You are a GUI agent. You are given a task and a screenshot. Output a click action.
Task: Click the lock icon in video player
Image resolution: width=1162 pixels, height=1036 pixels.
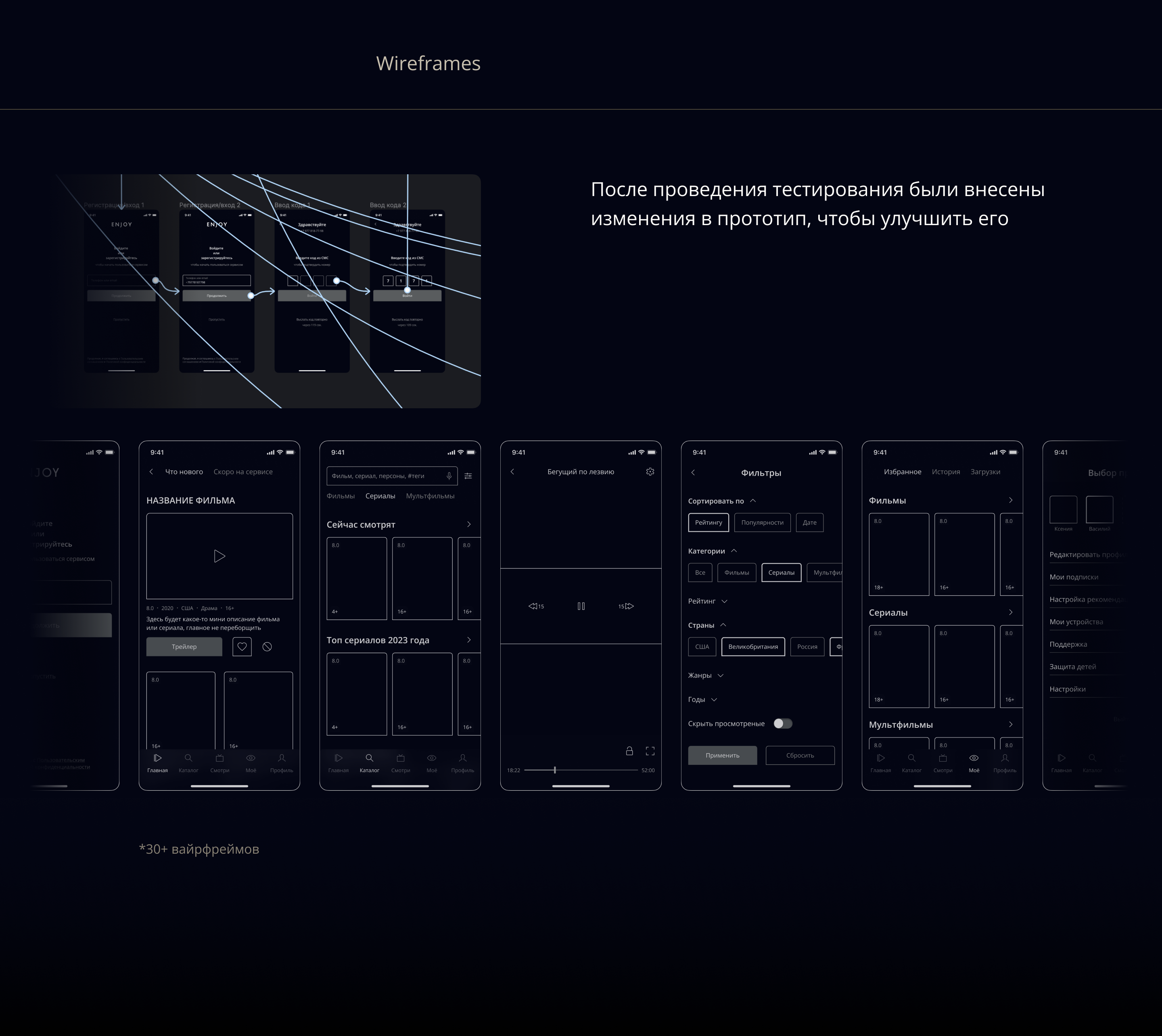[x=629, y=752]
